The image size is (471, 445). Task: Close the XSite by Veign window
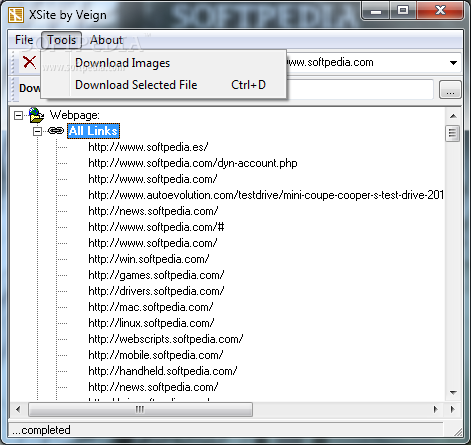pyautogui.click(x=440, y=11)
